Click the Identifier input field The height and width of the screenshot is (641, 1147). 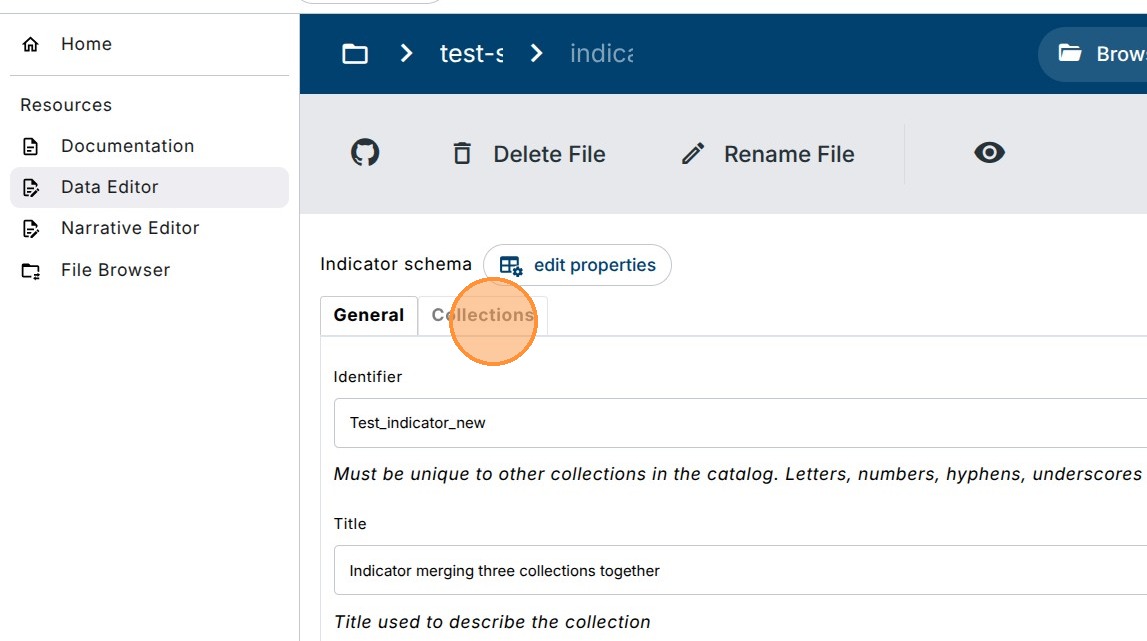tap(740, 423)
